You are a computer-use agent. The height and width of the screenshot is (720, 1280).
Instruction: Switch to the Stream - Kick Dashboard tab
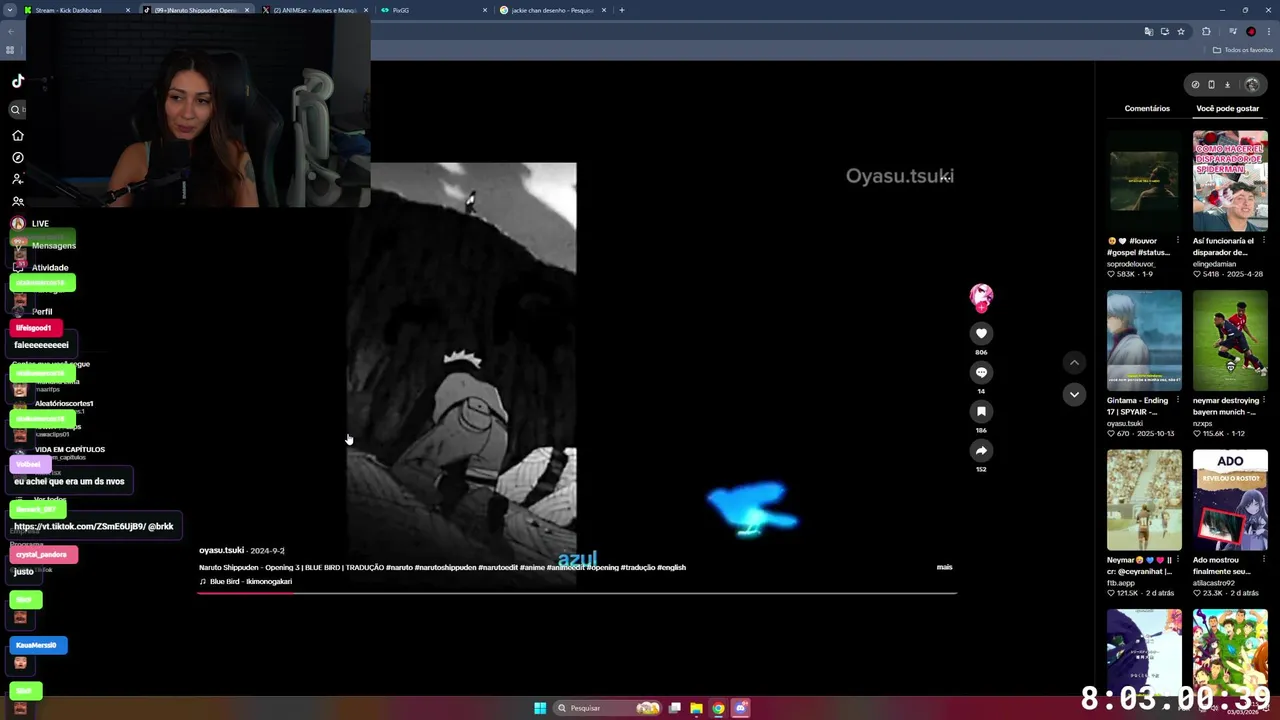pyautogui.click(x=76, y=10)
